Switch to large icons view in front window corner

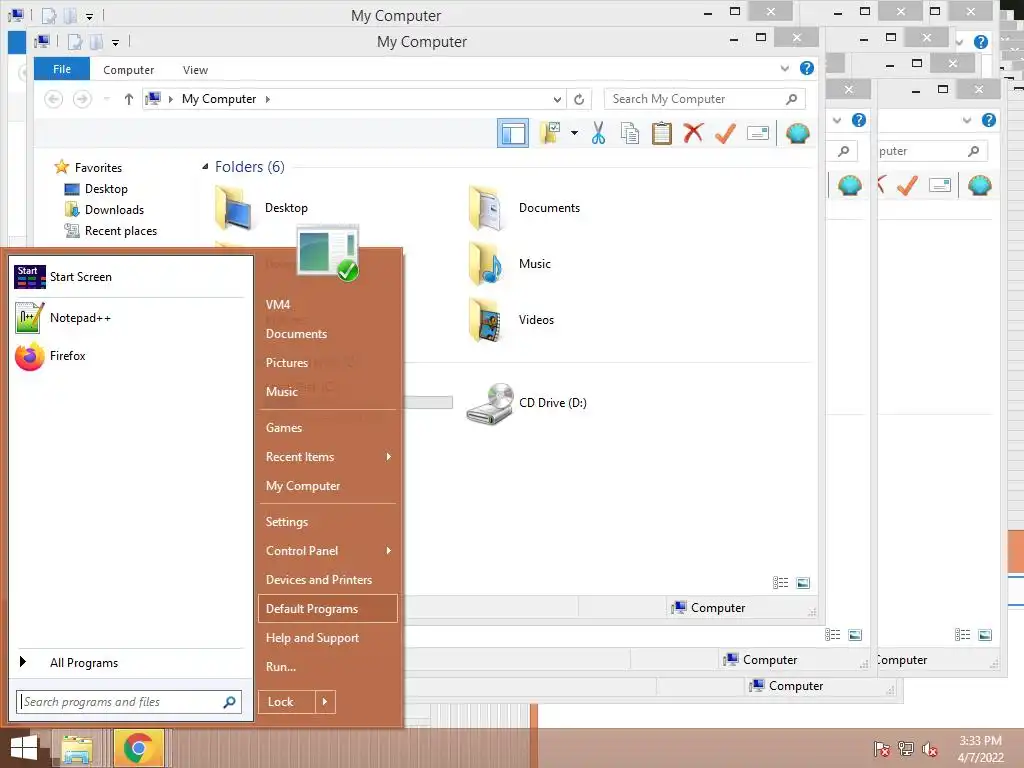(803, 583)
